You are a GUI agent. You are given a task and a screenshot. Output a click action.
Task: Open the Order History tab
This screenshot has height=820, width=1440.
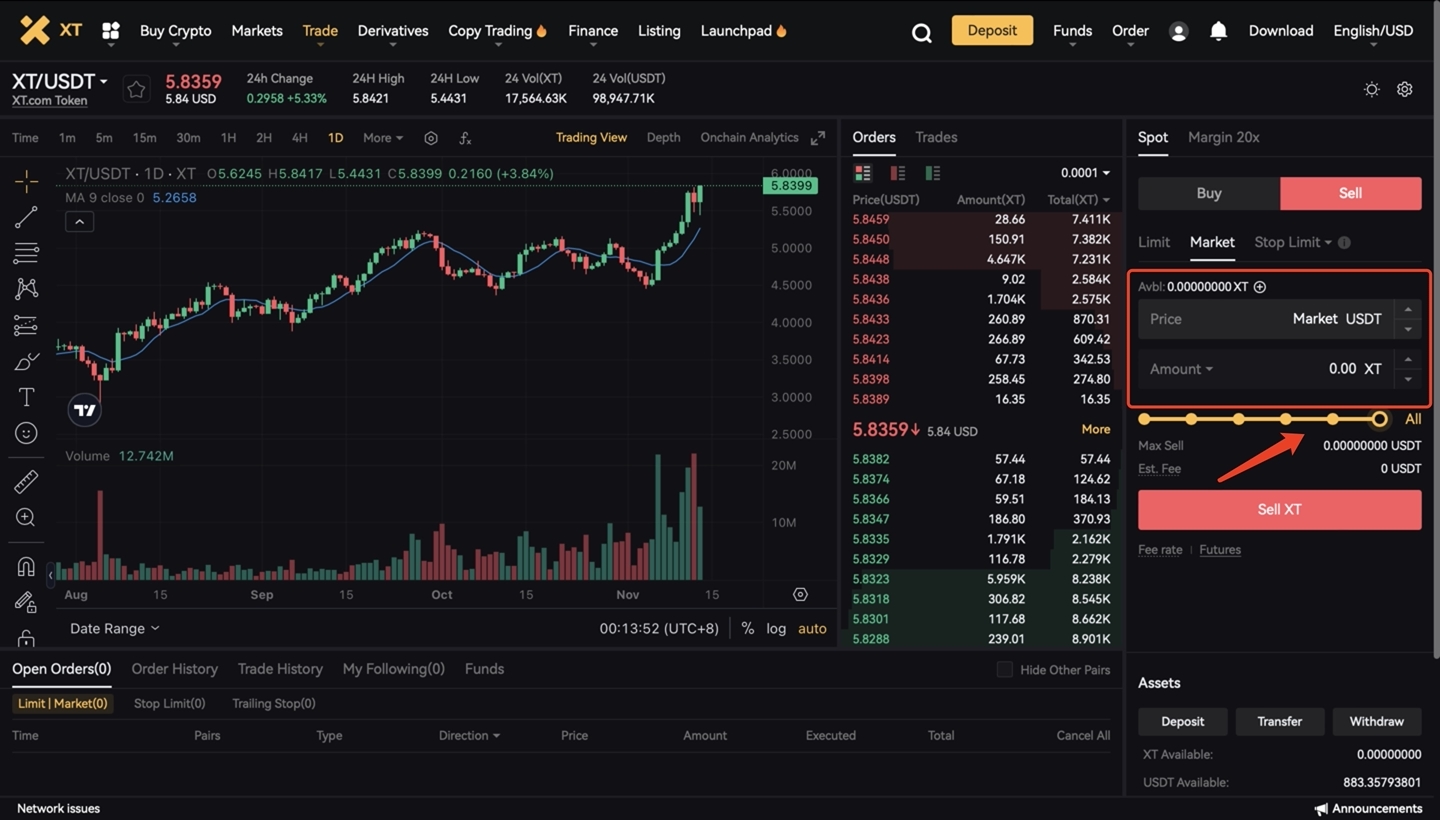click(174, 669)
